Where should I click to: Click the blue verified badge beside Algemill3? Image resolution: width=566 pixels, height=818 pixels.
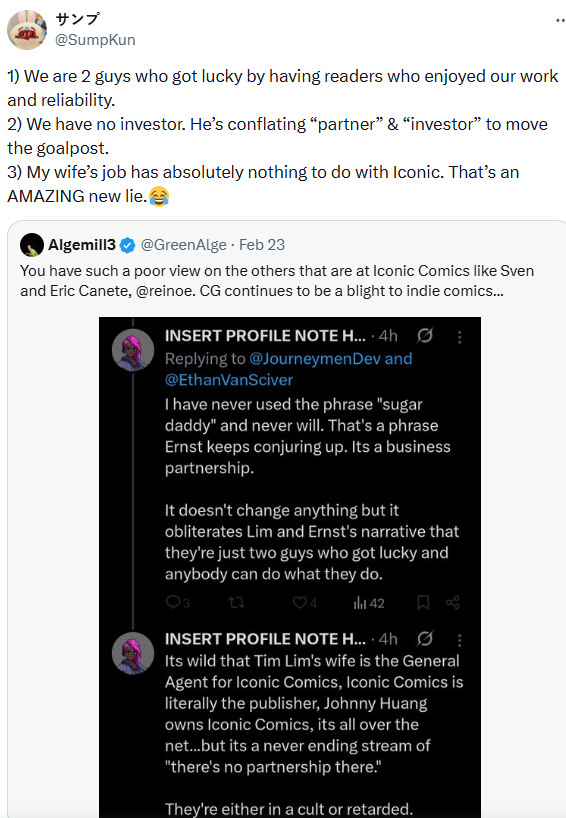tap(128, 245)
